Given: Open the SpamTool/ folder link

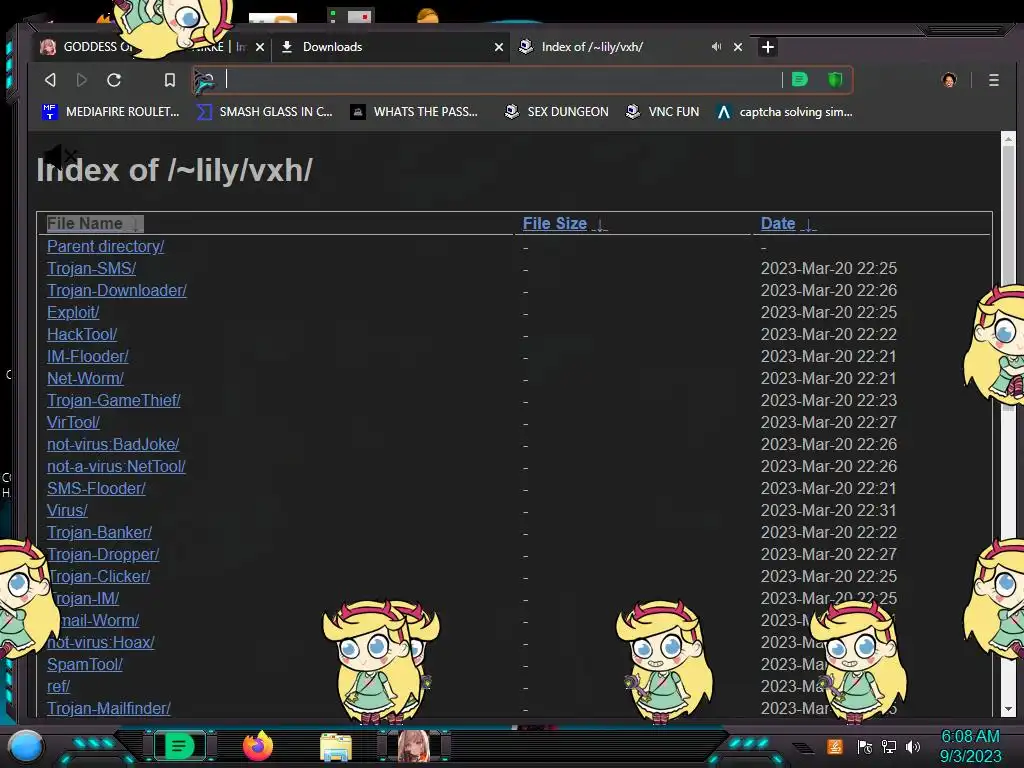Looking at the screenshot, I should coord(85,664).
